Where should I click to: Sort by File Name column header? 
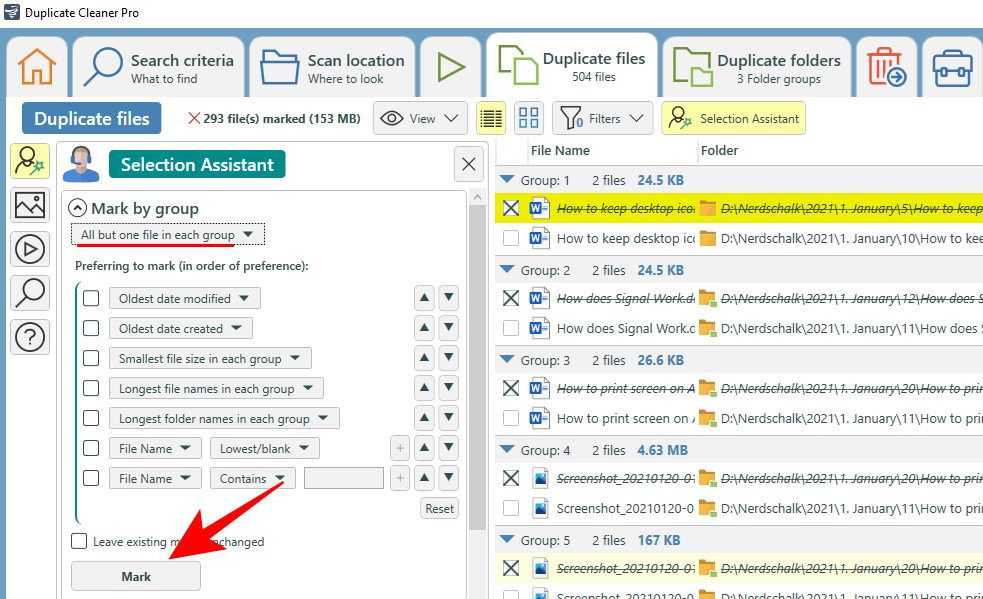click(x=560, y=151)
